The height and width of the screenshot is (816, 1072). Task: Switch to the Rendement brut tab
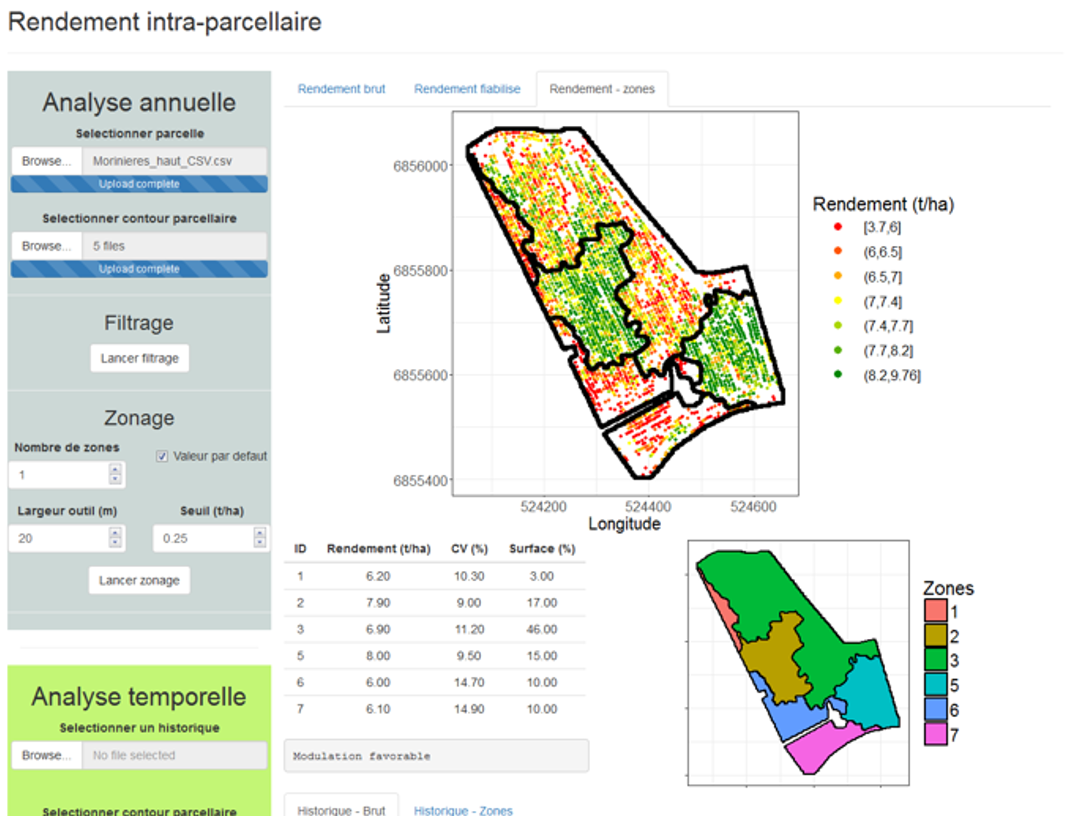point(341,89)
